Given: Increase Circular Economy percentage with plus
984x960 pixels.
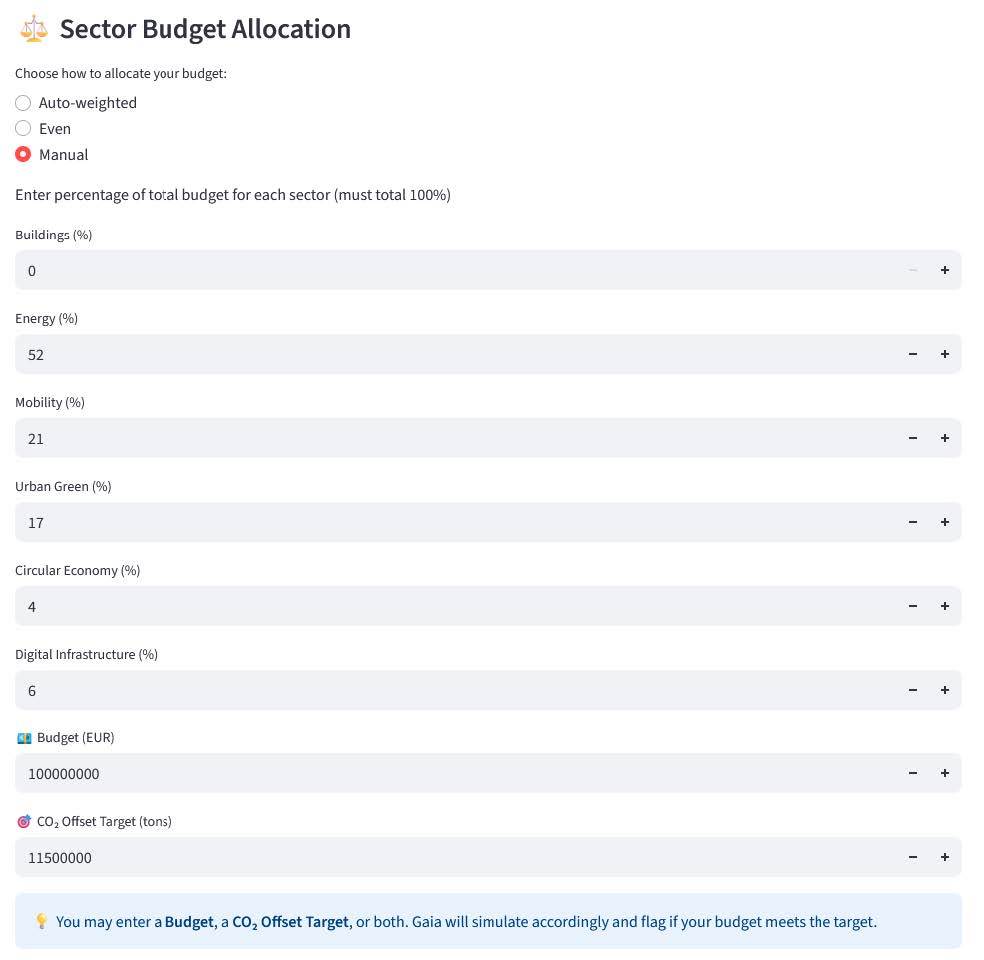Looking at the screenshot, I should (944, 606).
